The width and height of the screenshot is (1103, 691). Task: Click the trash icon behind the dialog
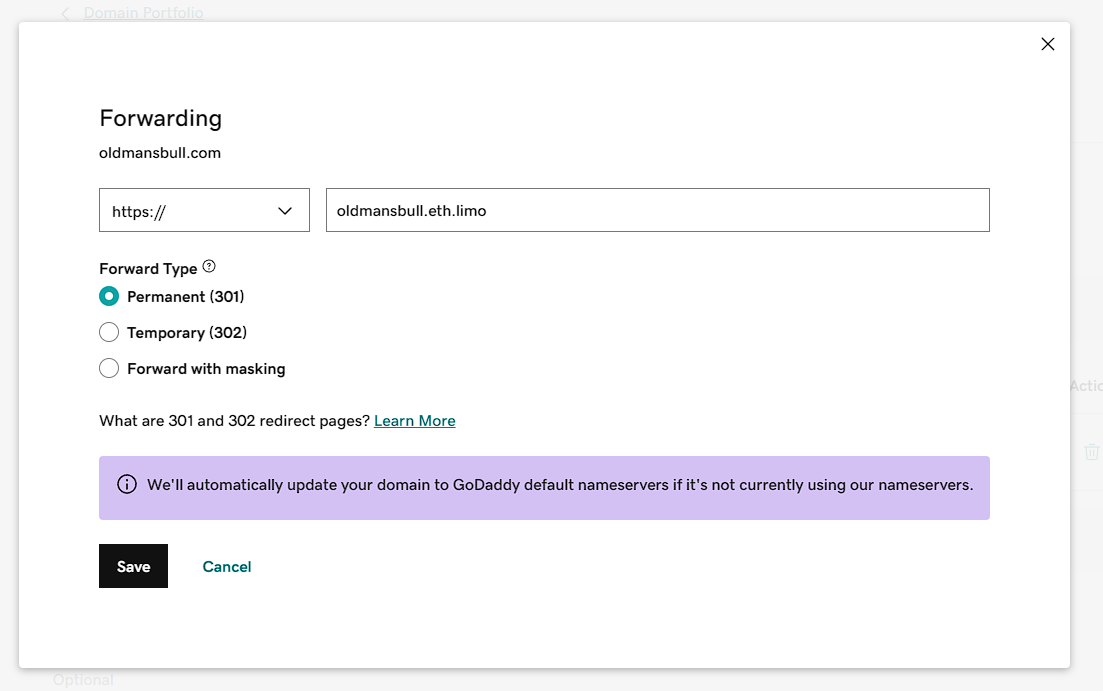pos(1091,452)
